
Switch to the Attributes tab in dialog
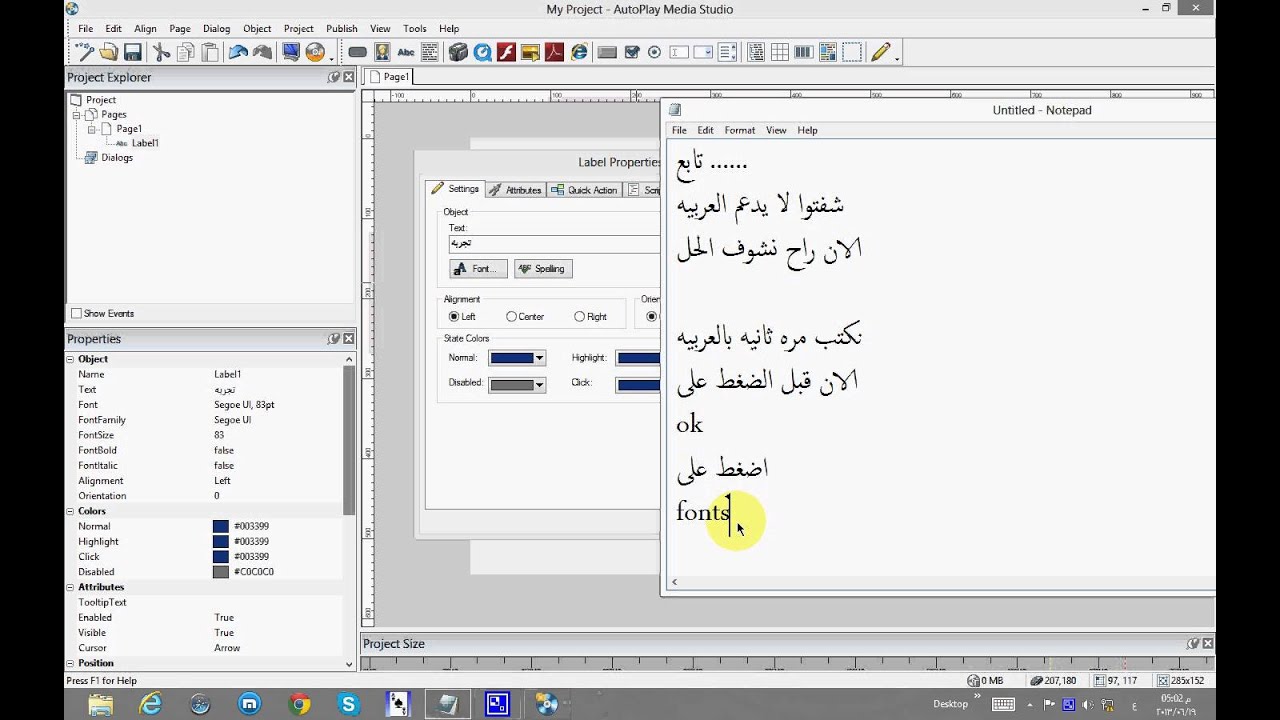pos(516,190)
